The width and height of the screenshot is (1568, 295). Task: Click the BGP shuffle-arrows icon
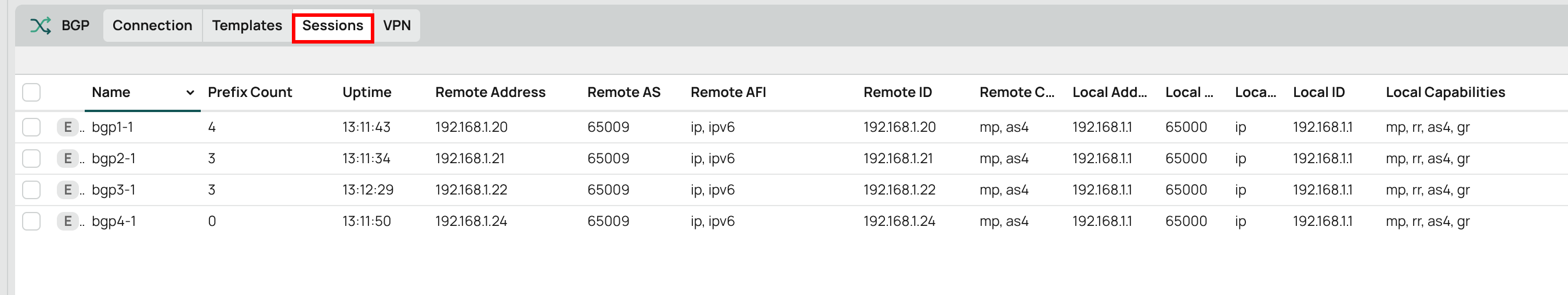(41, 26)
